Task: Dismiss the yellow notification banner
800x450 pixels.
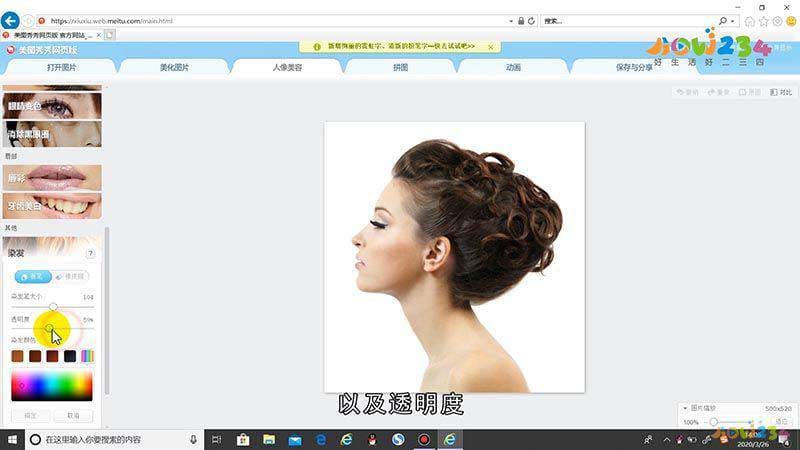Action: (x=490, y=47)
